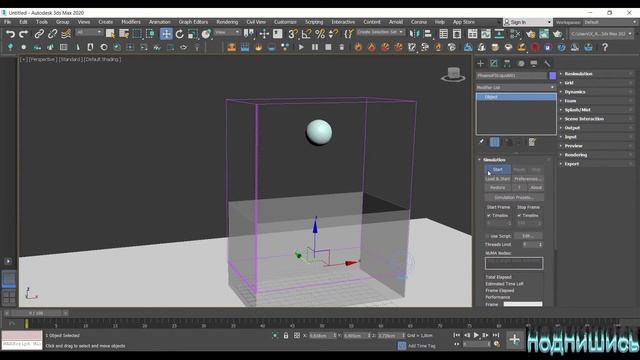The width and height of the screenshot is (640, 360).
Task: Click the Configure Modifier Sets icon
Action: pyautogui.click(x=531, y=142)
